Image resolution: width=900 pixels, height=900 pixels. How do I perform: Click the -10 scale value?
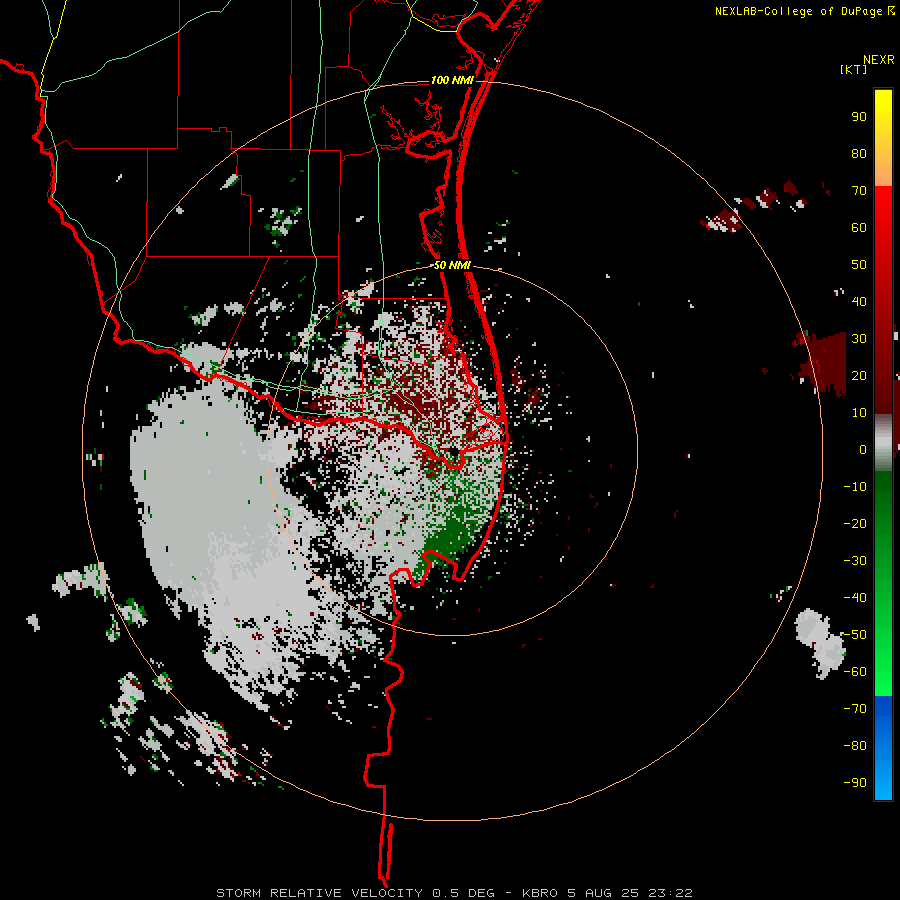coord(855,487)
